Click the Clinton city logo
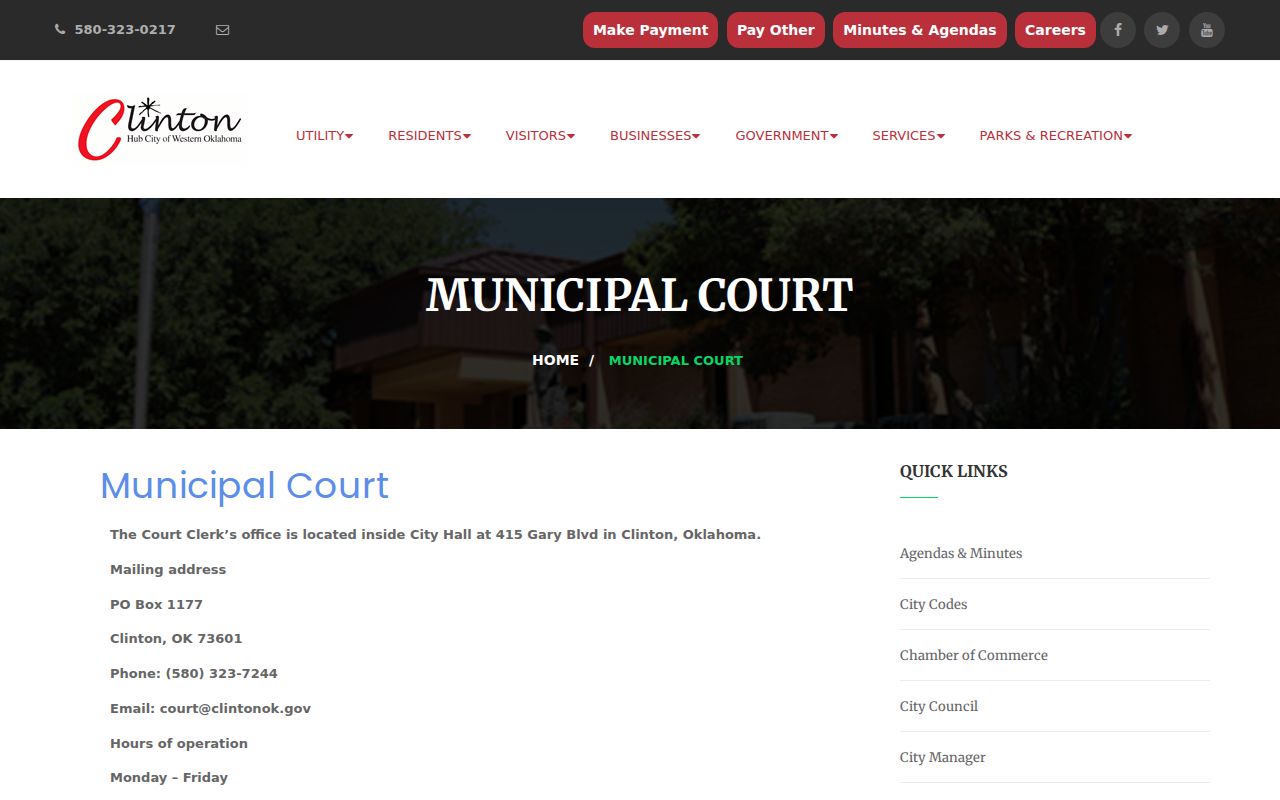This screenshot has width=1280, height=800. click(x=160, y=129)
